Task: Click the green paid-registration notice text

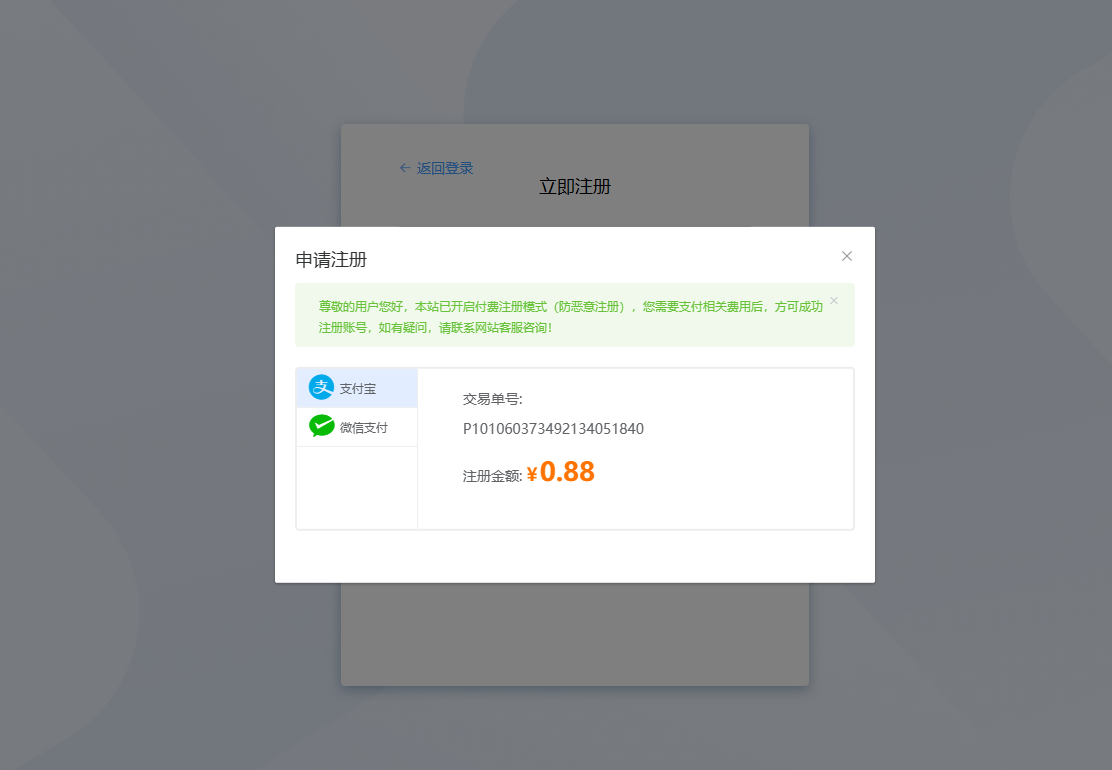Action: pos(570,316)
